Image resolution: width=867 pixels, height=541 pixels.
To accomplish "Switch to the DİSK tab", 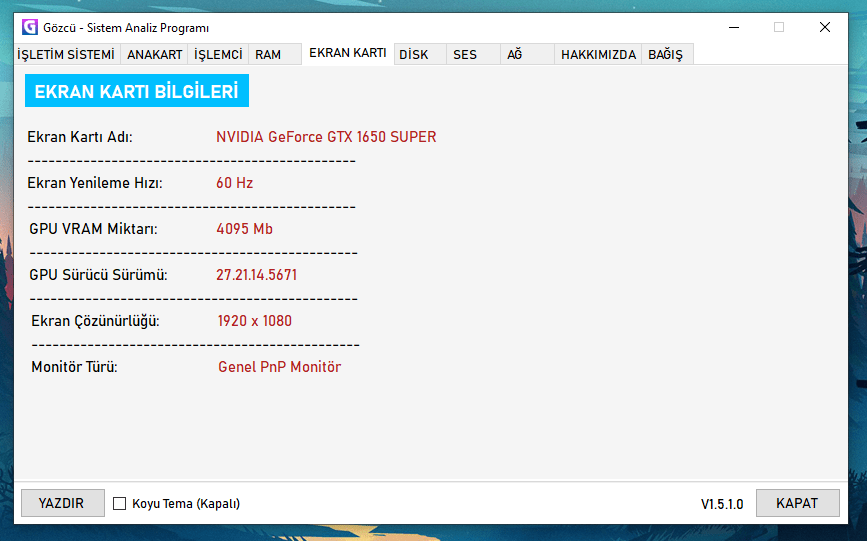I will pos(420,54).
